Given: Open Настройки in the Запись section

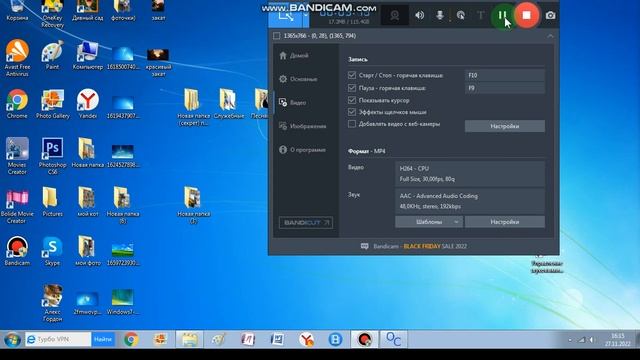Looking at the screenshot, I should [x=505, y=126].
